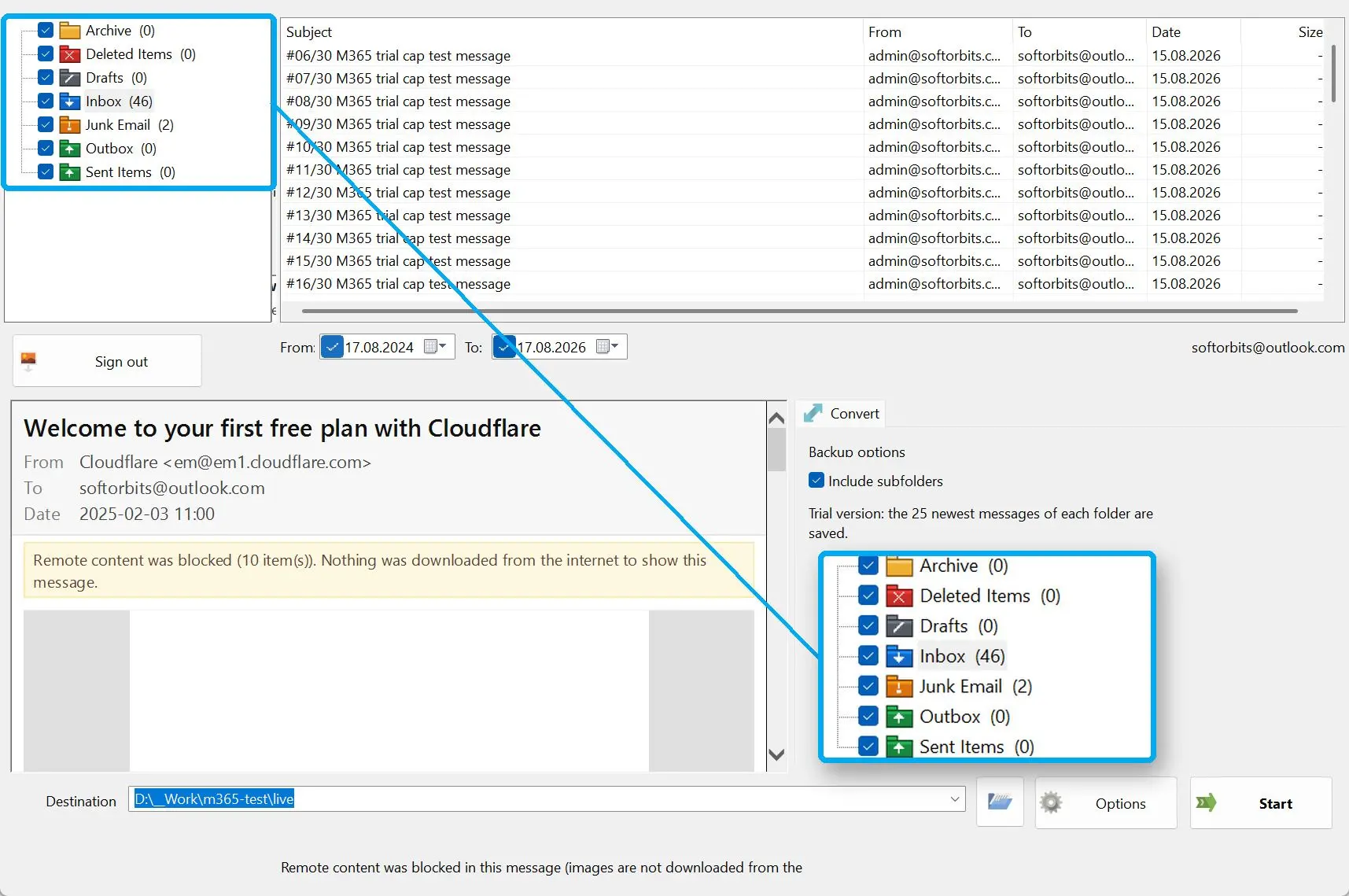Browse for destination folder via the open-folder icon
Screen dimensions: 1349x896
pos(1000,802)
